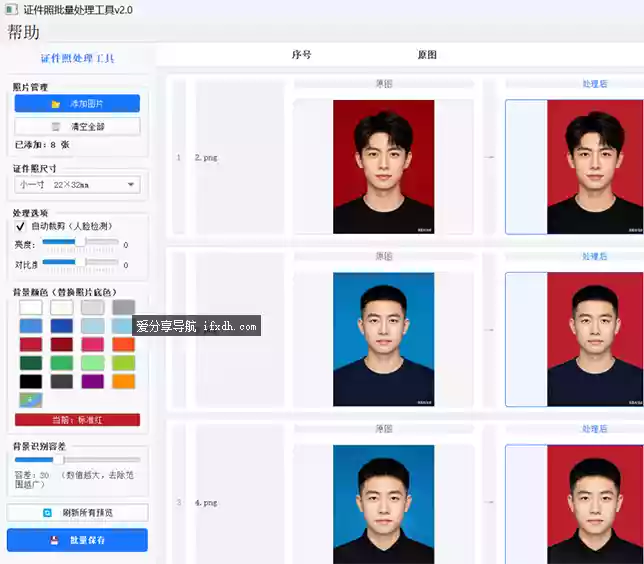The width and height of the screenshot is (644, 564).
Task: Click the 清空全部 button
Action: coord(77,127)
